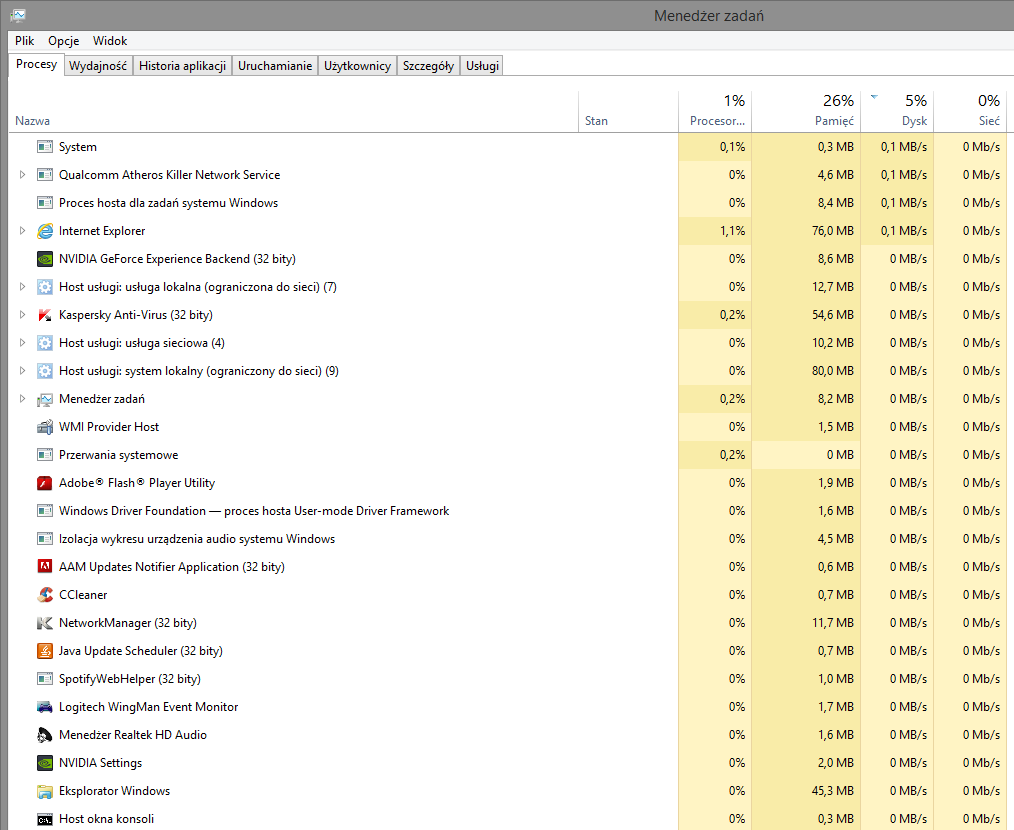The height and width of the screenshot is (830, 1014).
Task: Select the Procesy tab
Action: tap(36, 64)
